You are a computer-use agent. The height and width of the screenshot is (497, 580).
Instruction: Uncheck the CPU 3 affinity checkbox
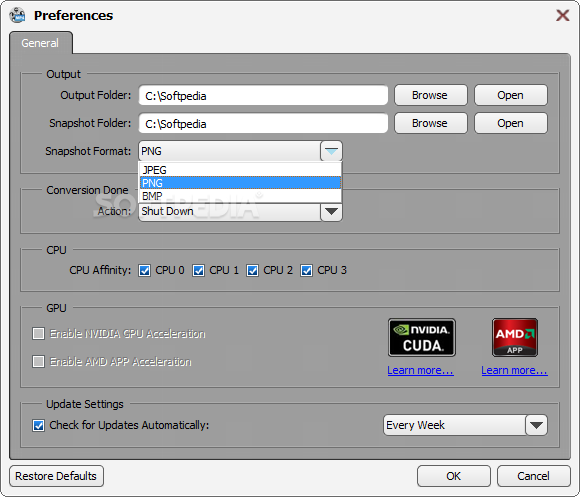coord(306,271)
